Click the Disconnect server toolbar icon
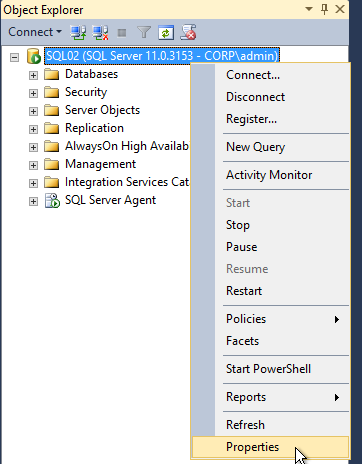Viewport: 362px width, 464px height. [100, 33]
